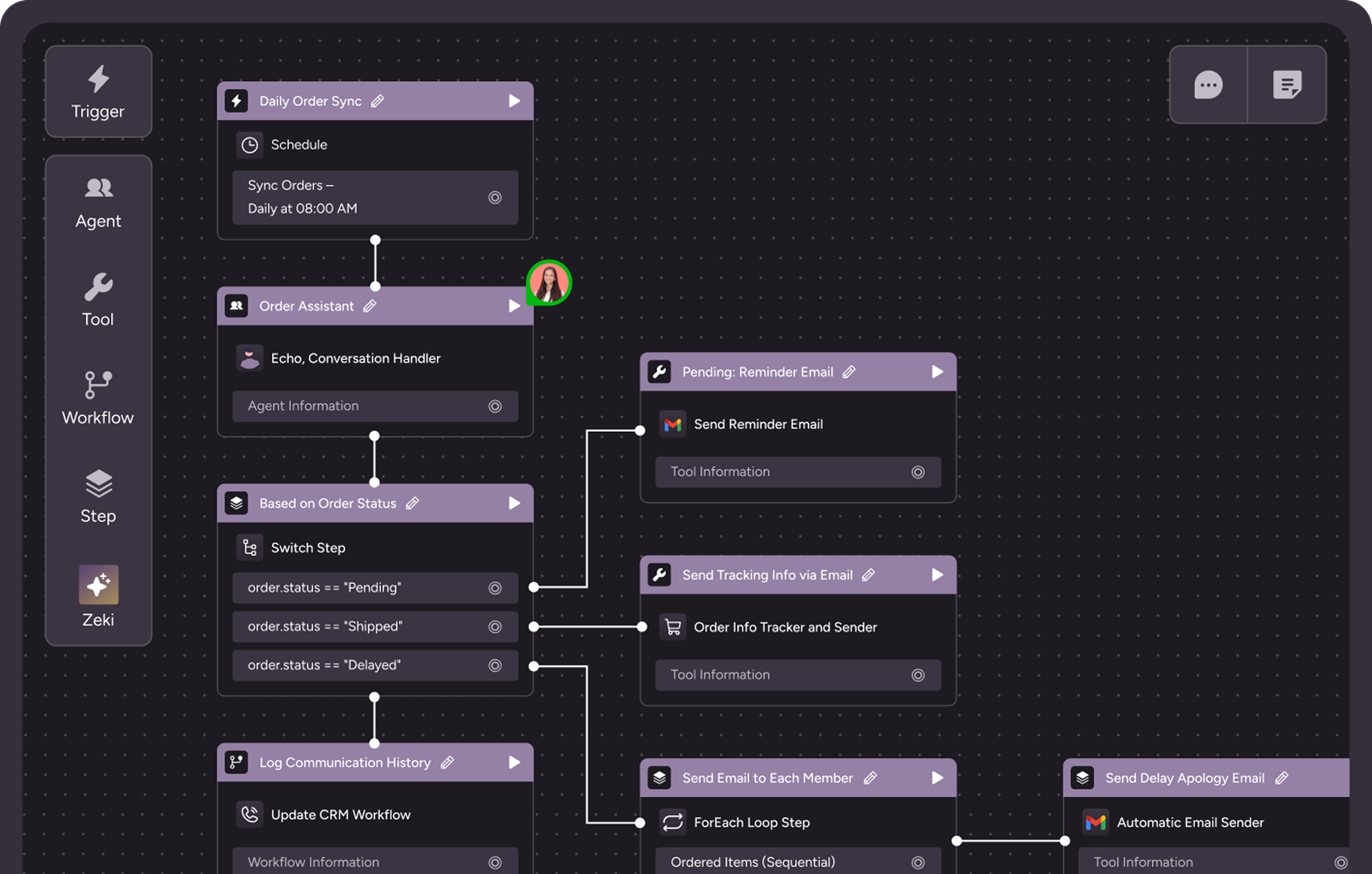Toggle target icon on Pending condition row
The image size is (1372, 874).
point(495,588)
